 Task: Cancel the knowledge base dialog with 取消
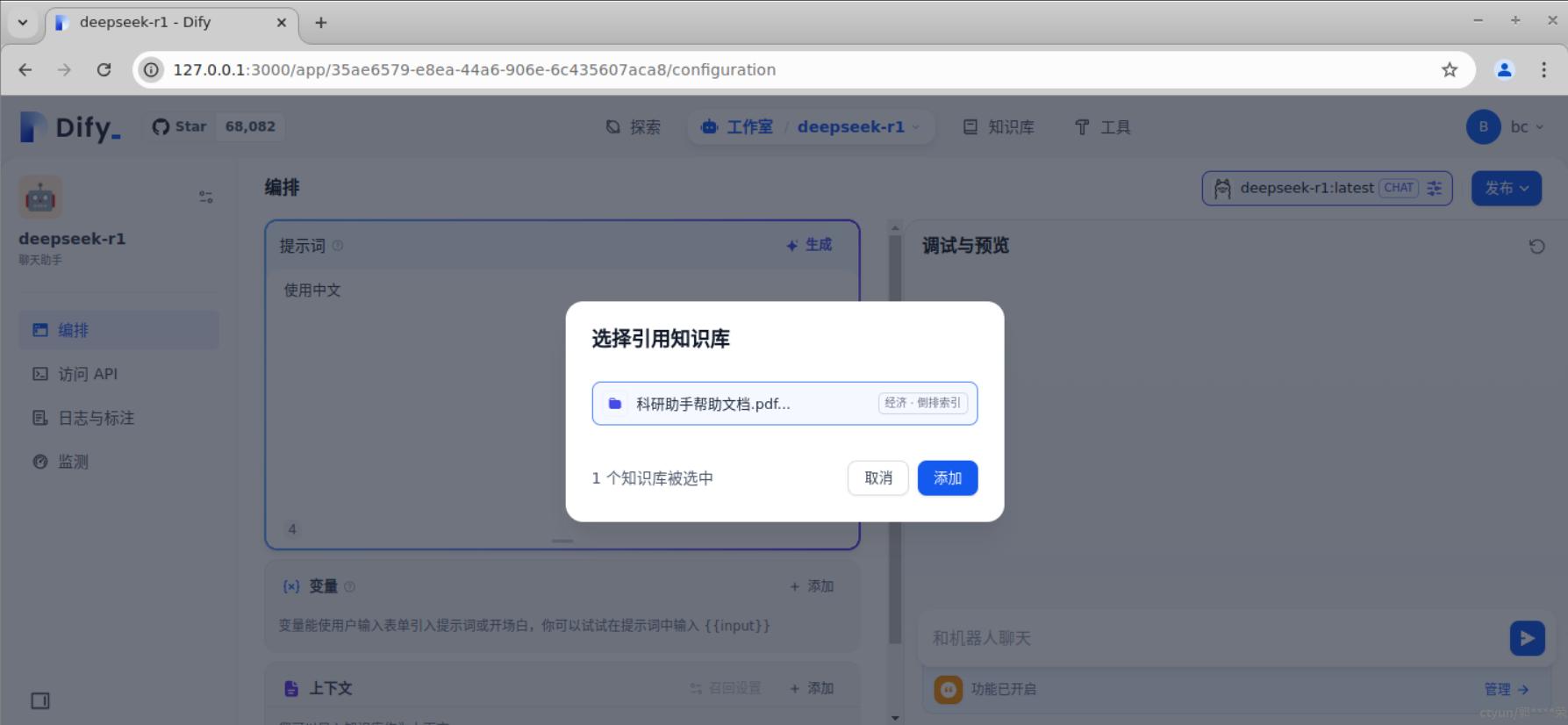tap(877, 478)
